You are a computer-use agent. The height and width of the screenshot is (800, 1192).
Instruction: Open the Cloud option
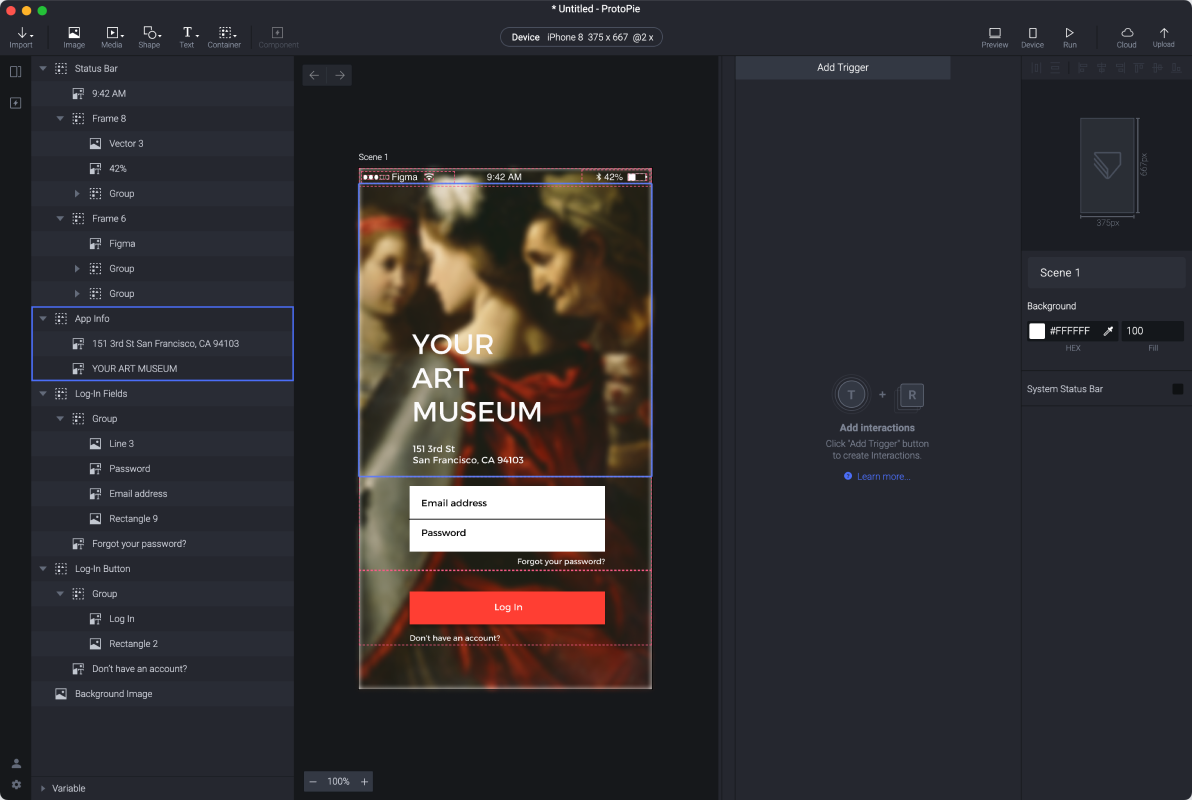1127,37
